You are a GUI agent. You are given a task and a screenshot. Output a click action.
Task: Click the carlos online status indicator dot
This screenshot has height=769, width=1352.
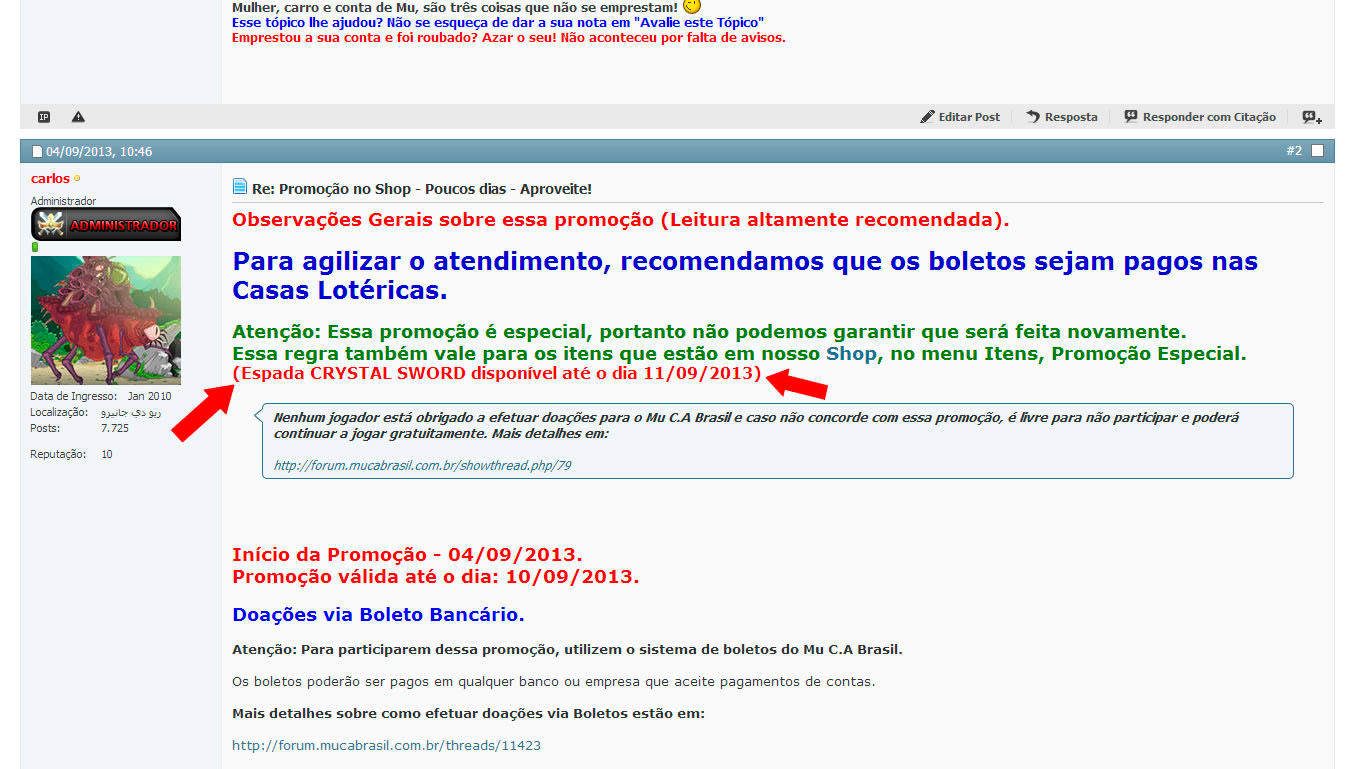point(77,179)
